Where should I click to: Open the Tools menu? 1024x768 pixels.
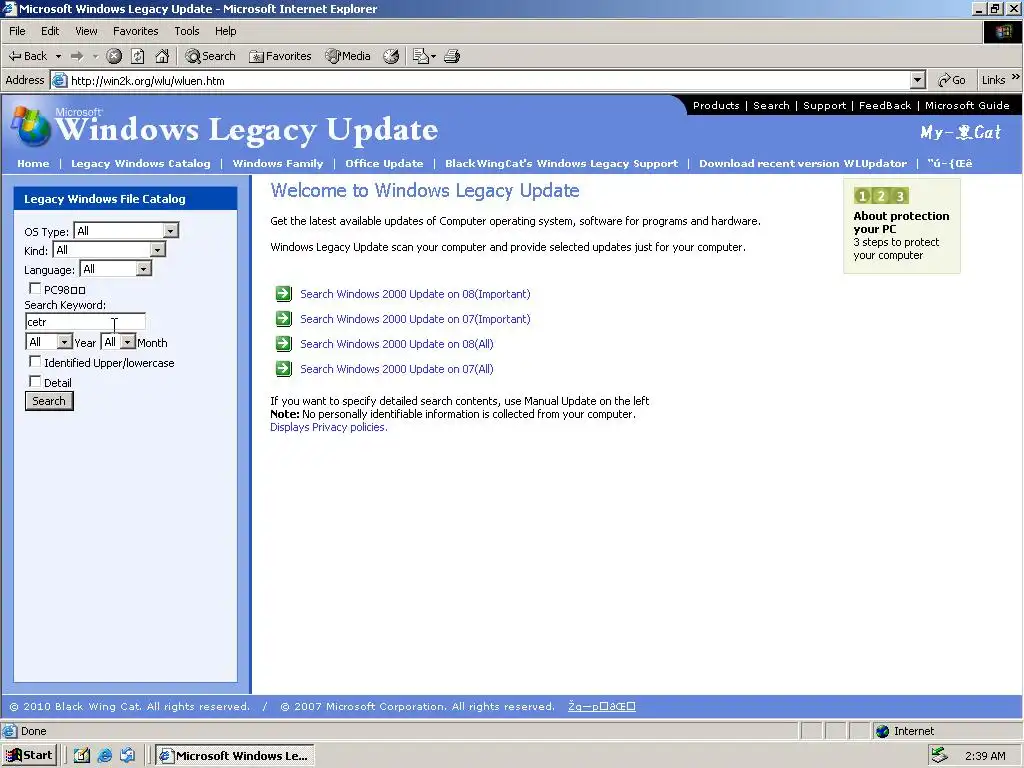pos(187,31)
